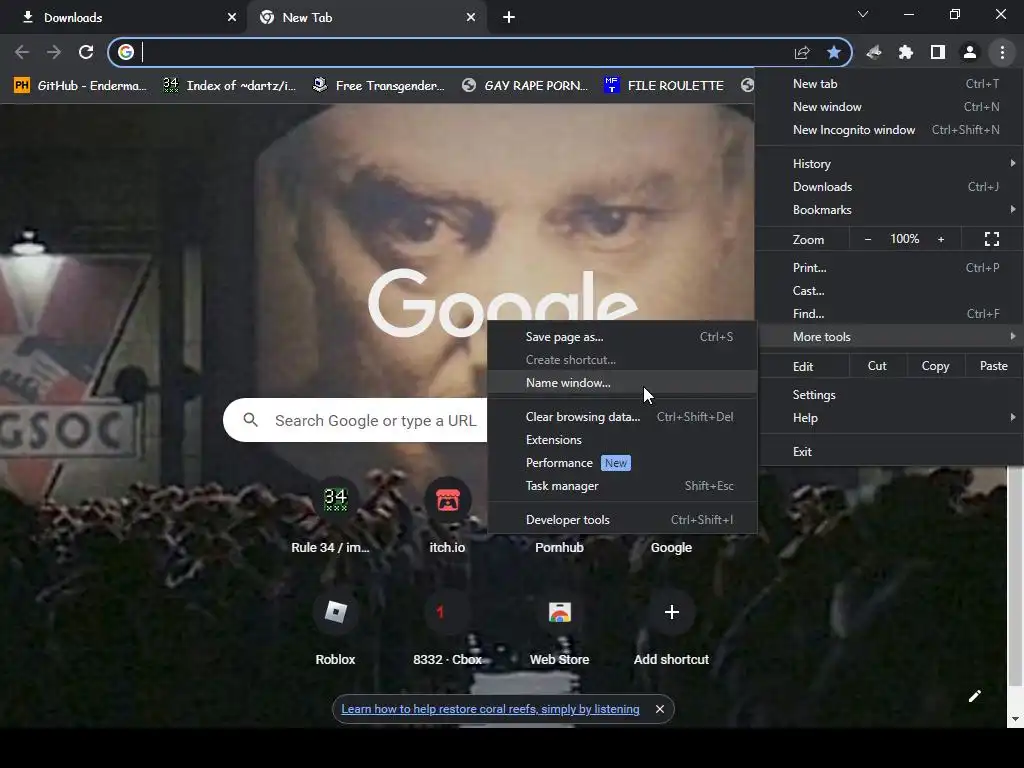
Task: Click the customize page pencil icon
Action: [974, 696]
